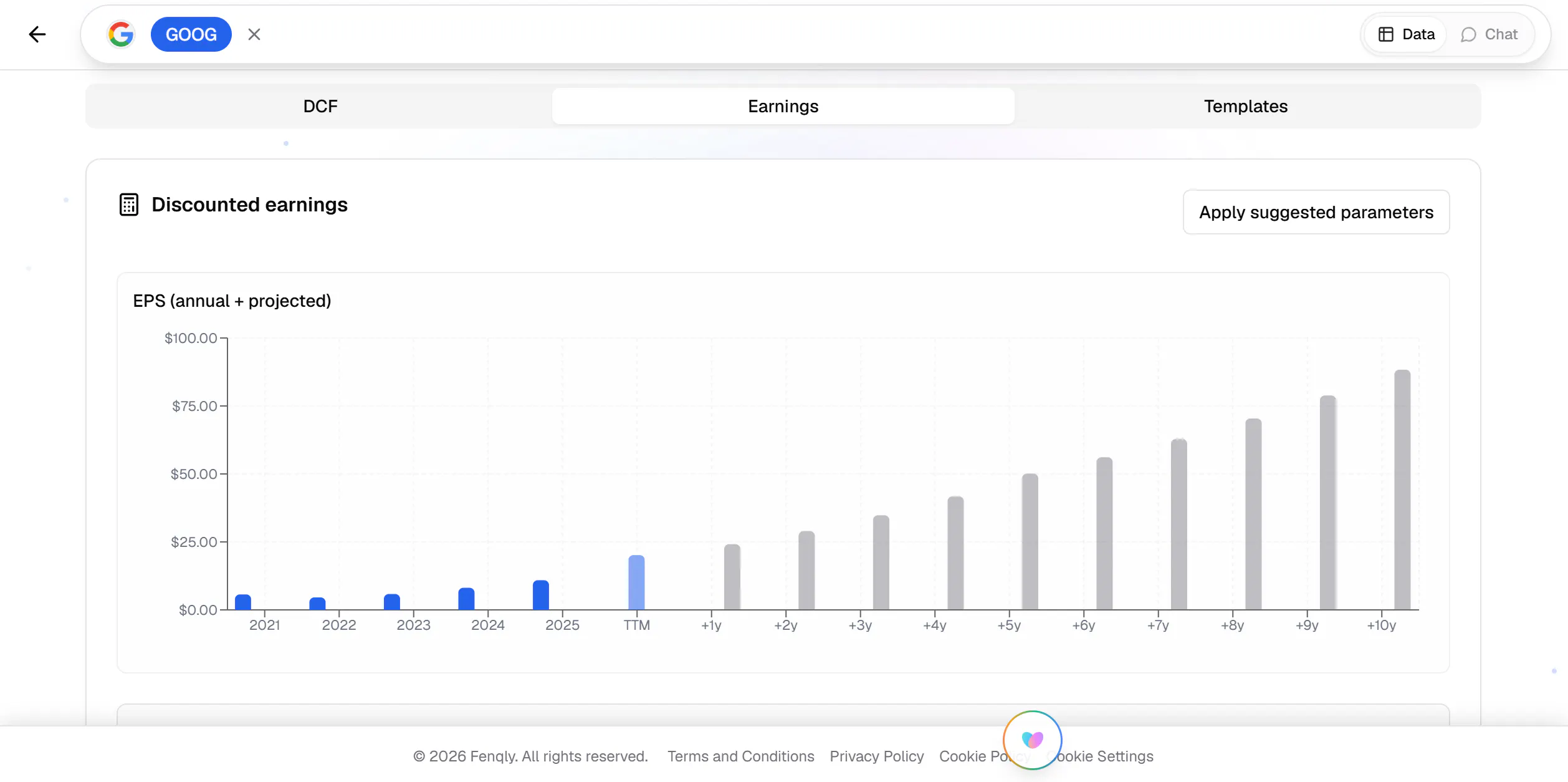Click the +8y projected EPS bar
The image size is (1568, 782).
[1253, 514]
